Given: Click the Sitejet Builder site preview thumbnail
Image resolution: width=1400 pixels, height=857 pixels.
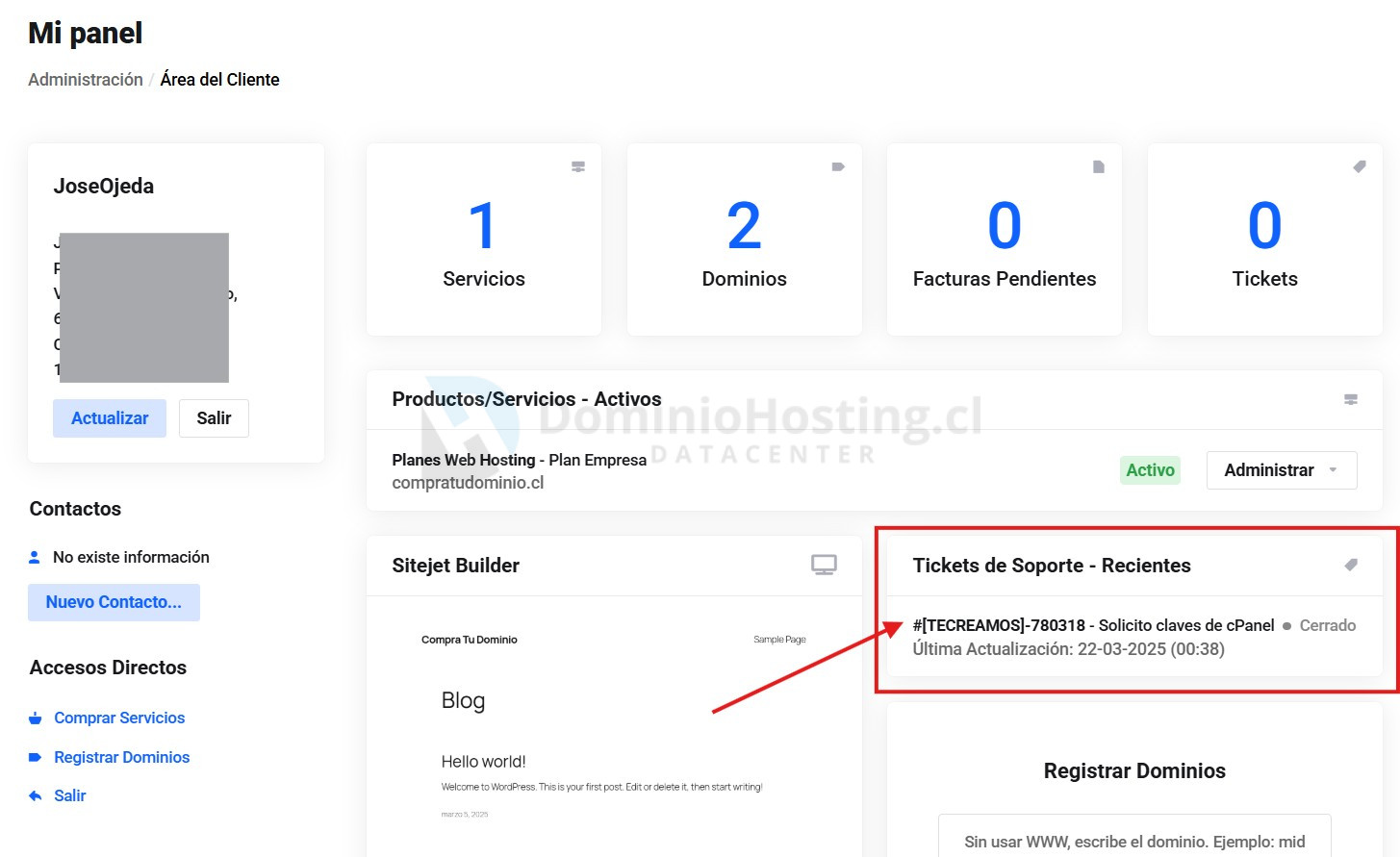Looking at the screenshot, I should [614, 726].
